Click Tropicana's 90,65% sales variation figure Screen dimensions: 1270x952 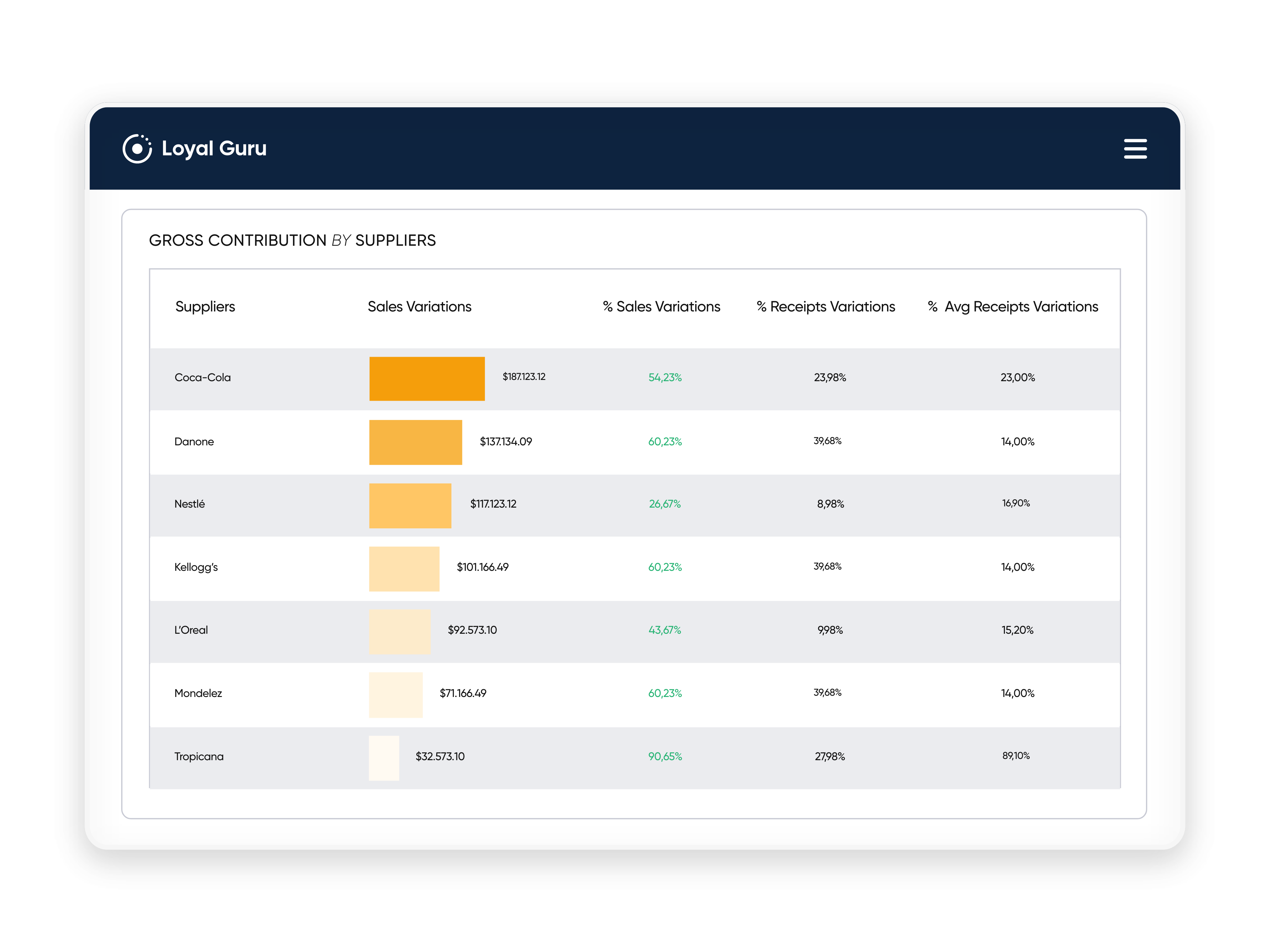[664, 756]
